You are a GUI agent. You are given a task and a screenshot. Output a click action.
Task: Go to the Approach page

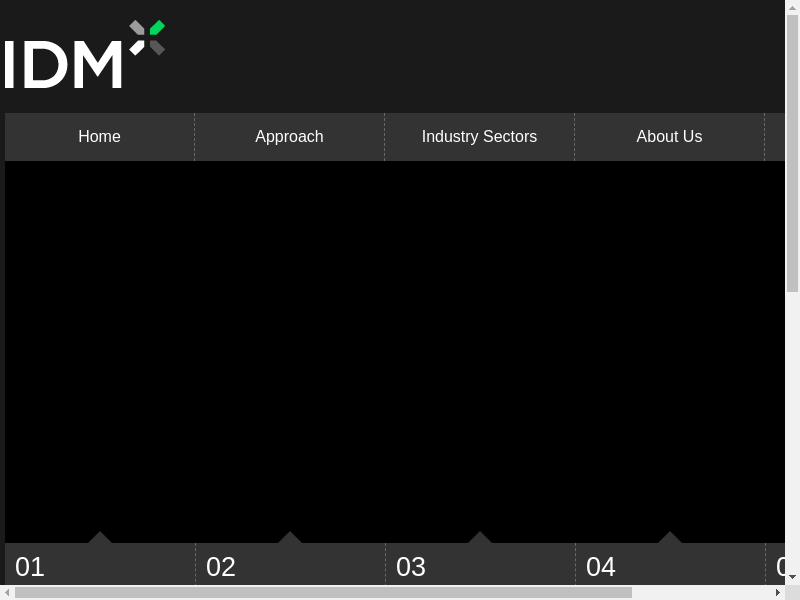289,137
